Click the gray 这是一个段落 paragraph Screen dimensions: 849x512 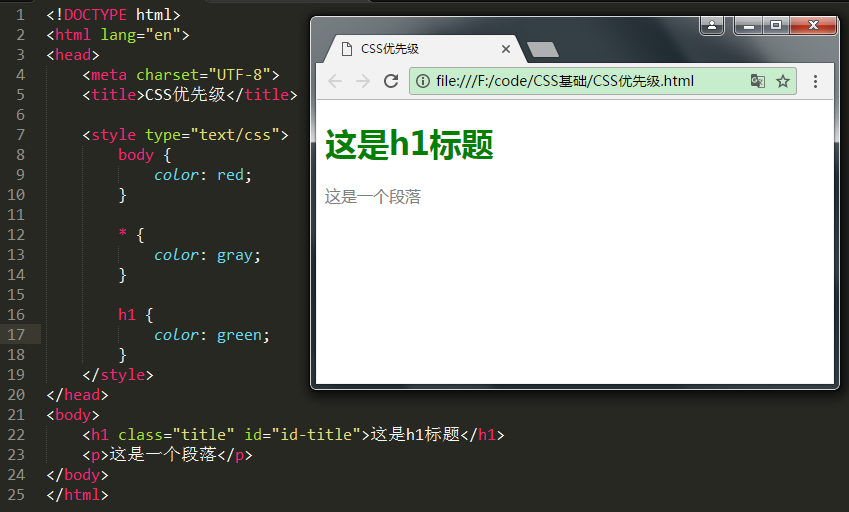pos(373,196)
